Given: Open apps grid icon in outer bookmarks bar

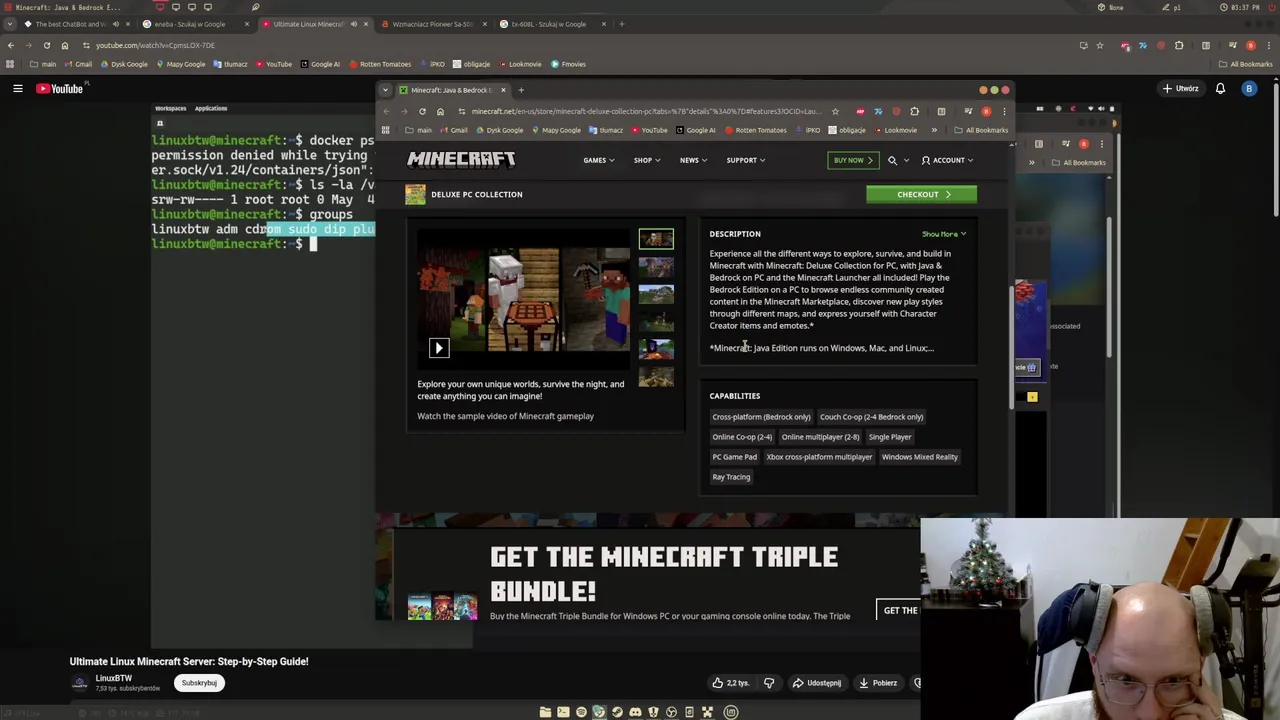Looking at the screenshot, I should [x=10, y=64].
